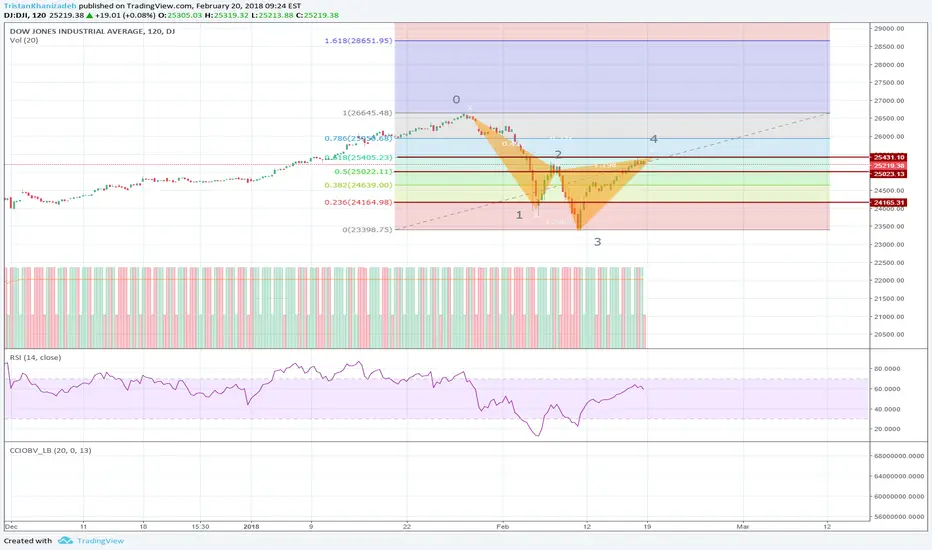Click the Mar date on time axis
This screenshot has width=932, height=550.
(x=742, y=526)
